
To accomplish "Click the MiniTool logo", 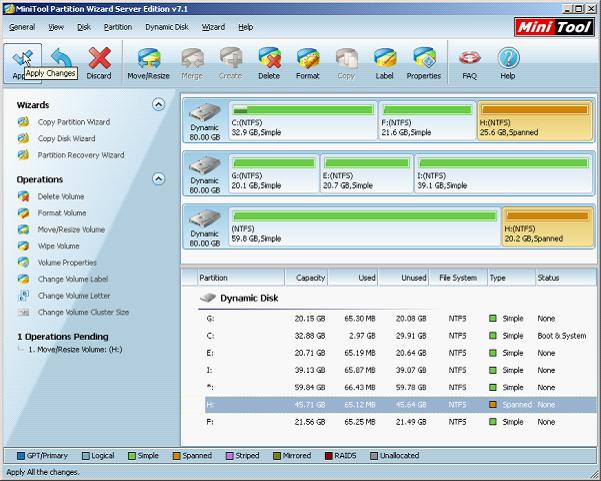I will (554, 27).
